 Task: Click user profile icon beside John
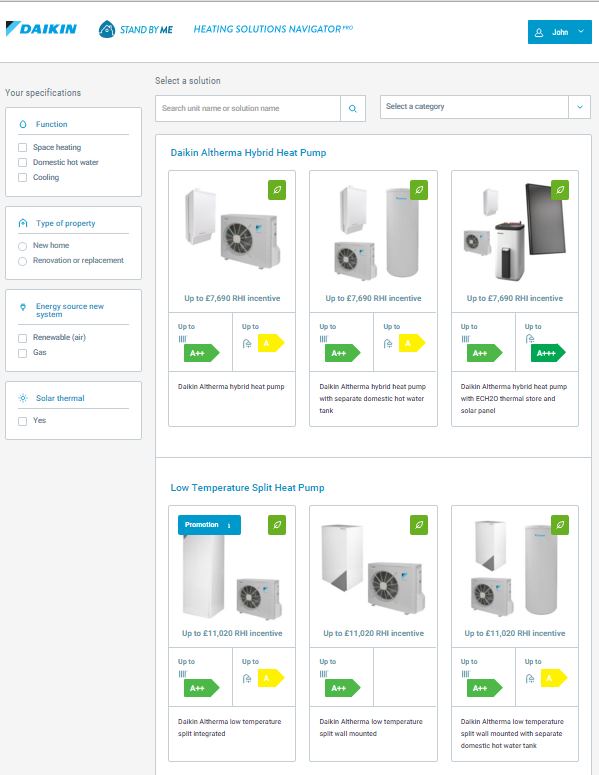(539, 32)
